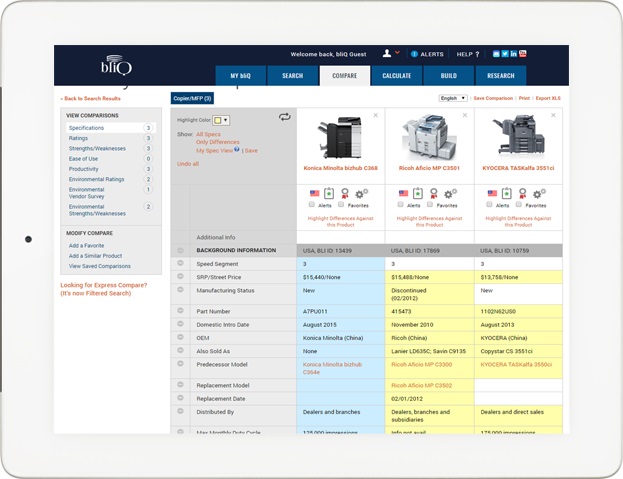Toggle the Manufacturing Status row minus button
Image resolution: width=623 pixels, height=479 pixels.
(x=180, y=290)
